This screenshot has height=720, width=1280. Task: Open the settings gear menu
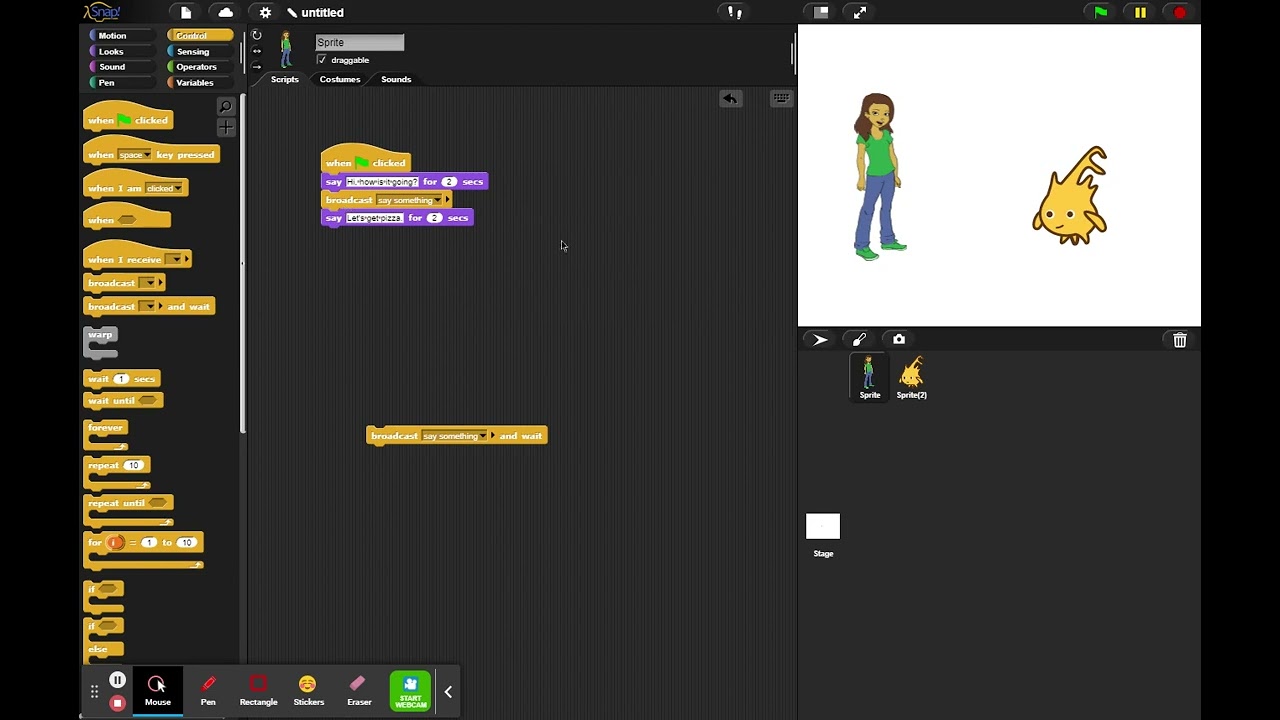point(265,13)
